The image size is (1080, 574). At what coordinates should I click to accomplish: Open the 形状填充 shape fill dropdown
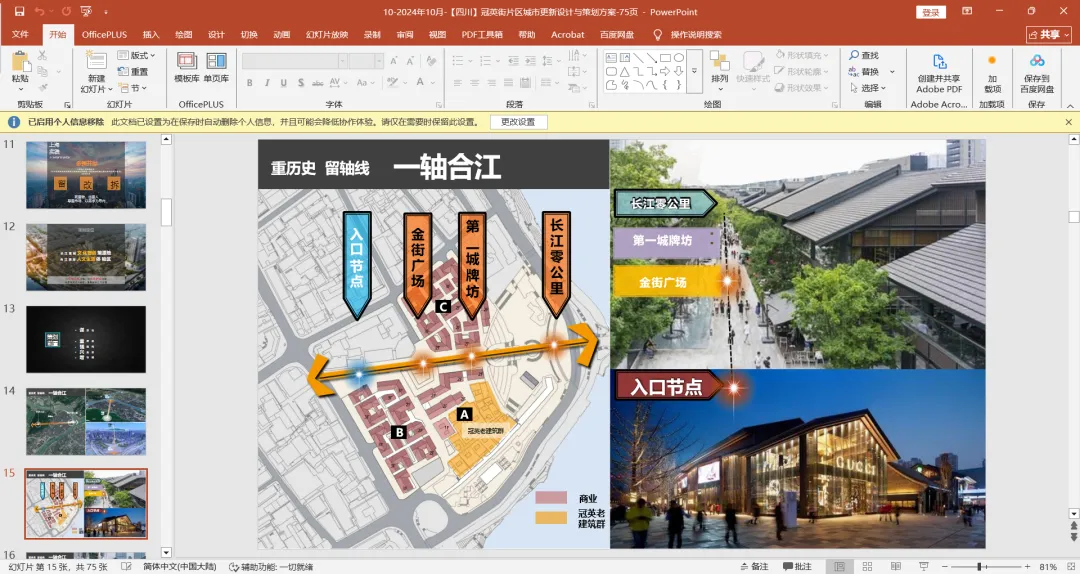[802, 55]
